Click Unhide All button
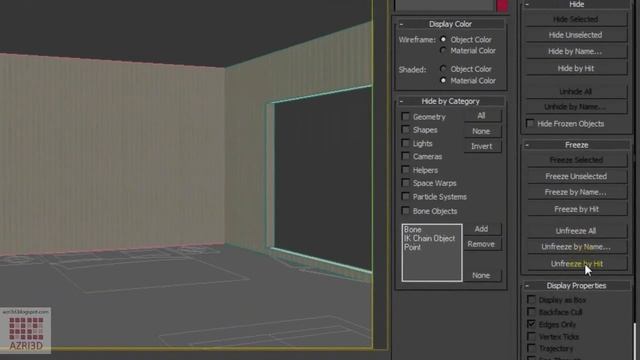This screenshot has width=640, height=360. [576, 91]
